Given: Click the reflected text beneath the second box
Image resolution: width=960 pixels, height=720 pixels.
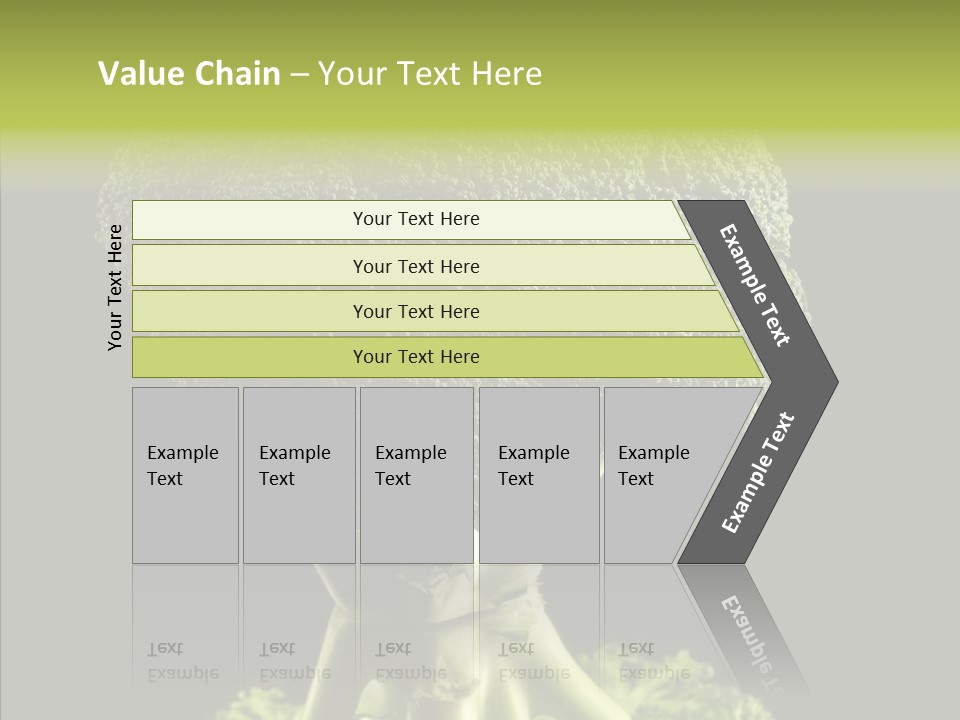Looking at the screenshot, I should 295,662.
